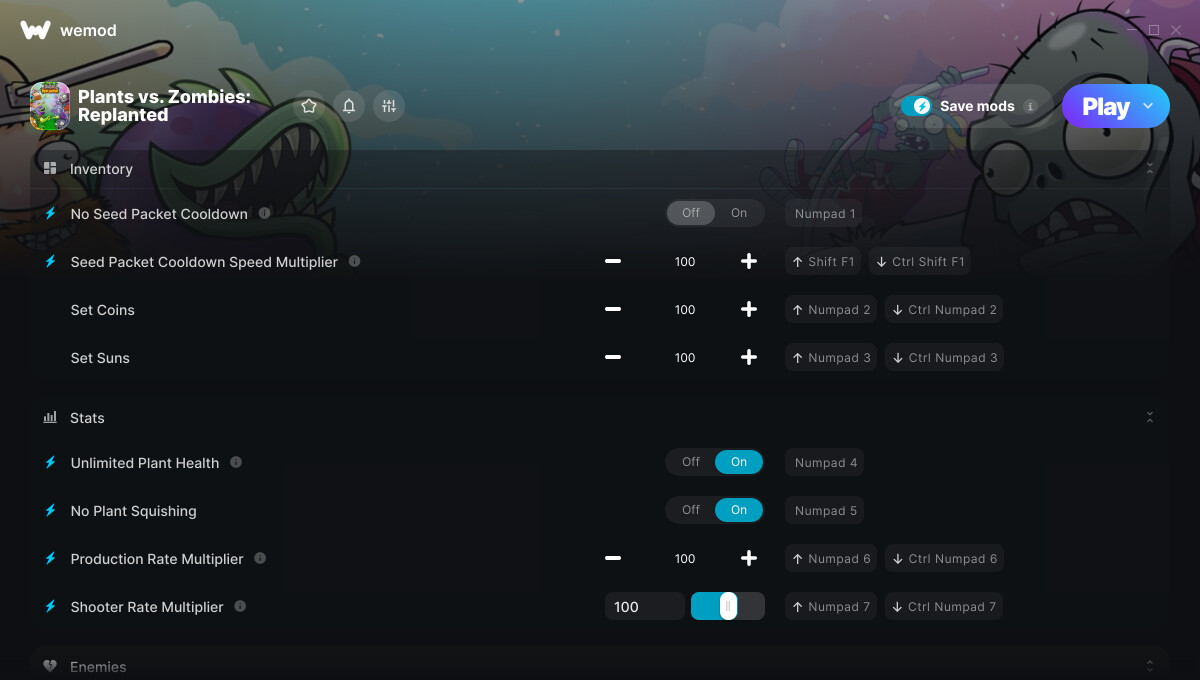Image resolution: width=1200 pixels, height=680 pixels.
Task: Open the notifications bell icon
Action: click(349, 106)
